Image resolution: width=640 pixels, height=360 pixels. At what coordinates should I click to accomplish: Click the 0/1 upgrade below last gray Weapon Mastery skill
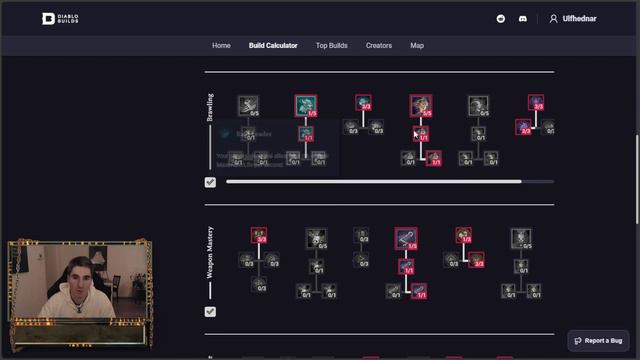coord(521,267)
